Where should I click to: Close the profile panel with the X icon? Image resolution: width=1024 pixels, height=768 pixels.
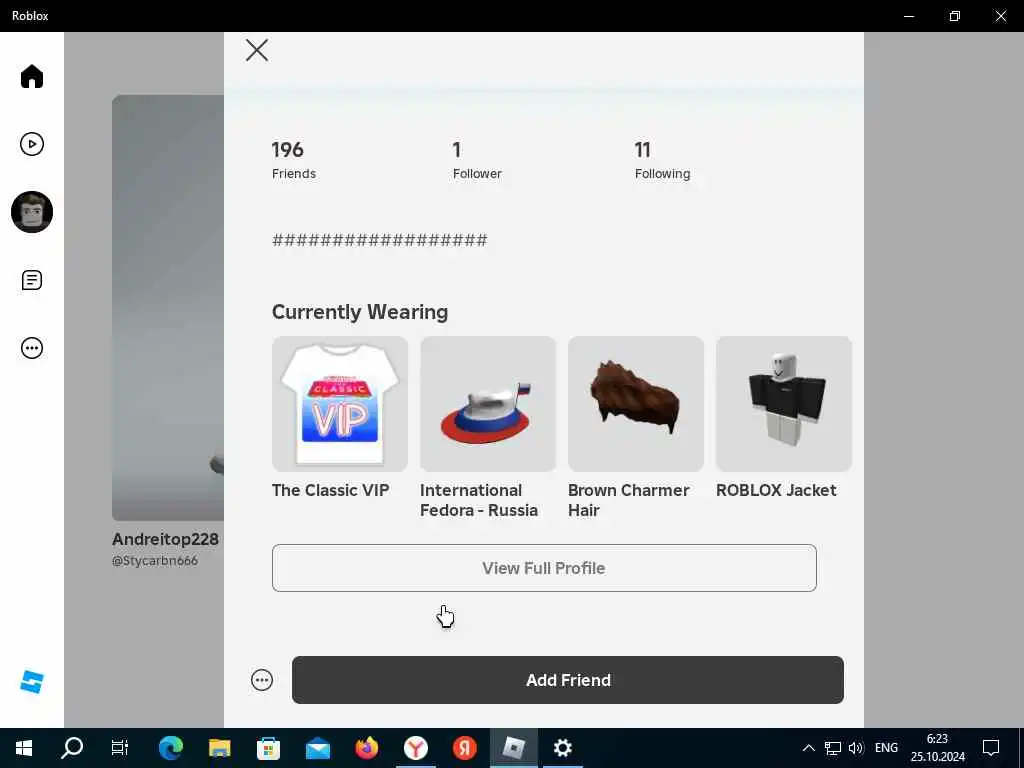tap(257, 50)
